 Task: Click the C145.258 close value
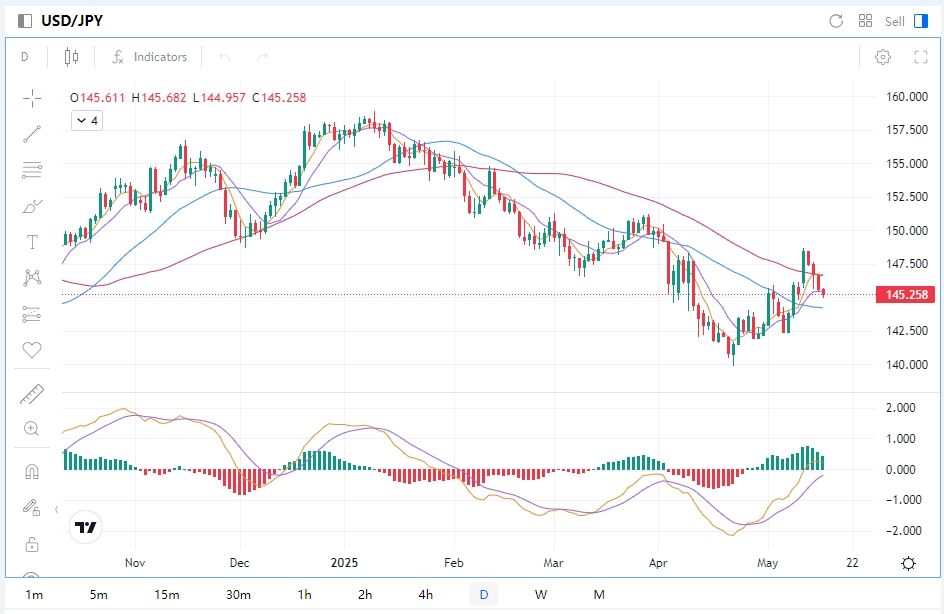279,98
